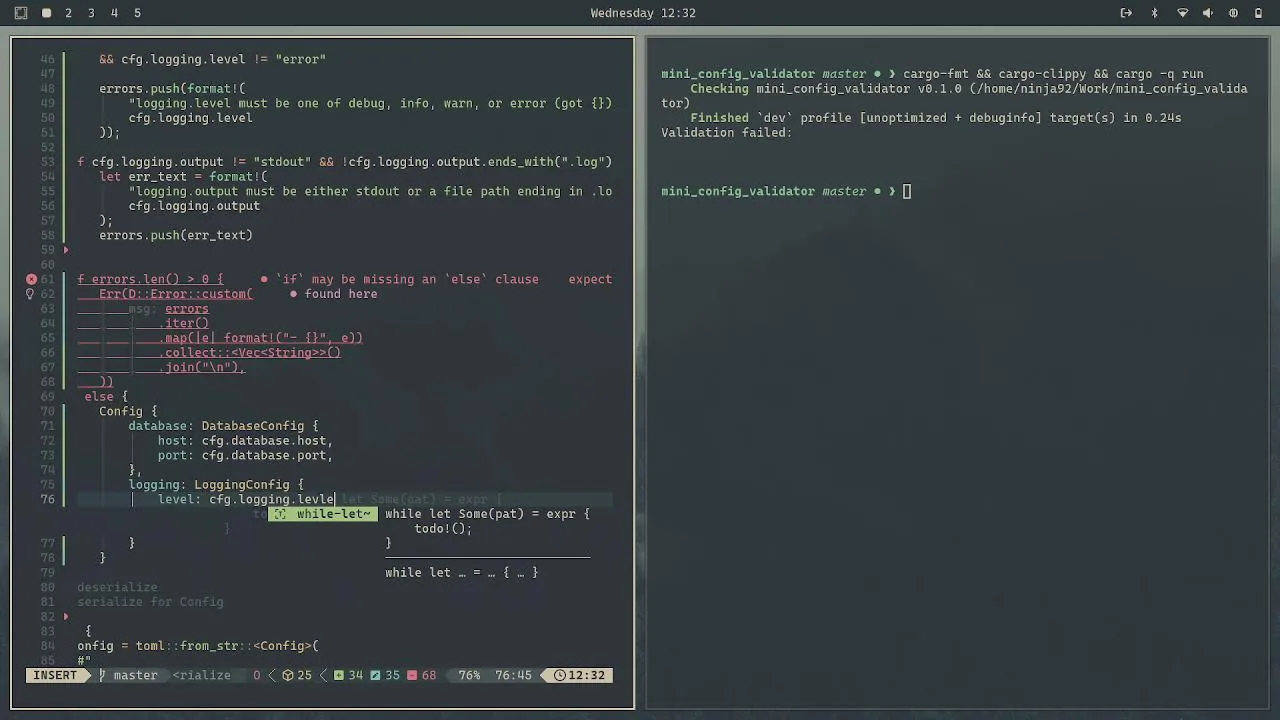The width and height of the screenshot is (1280, 720).
Task: Switch to workspace 4
Action: tap(114, 13)
